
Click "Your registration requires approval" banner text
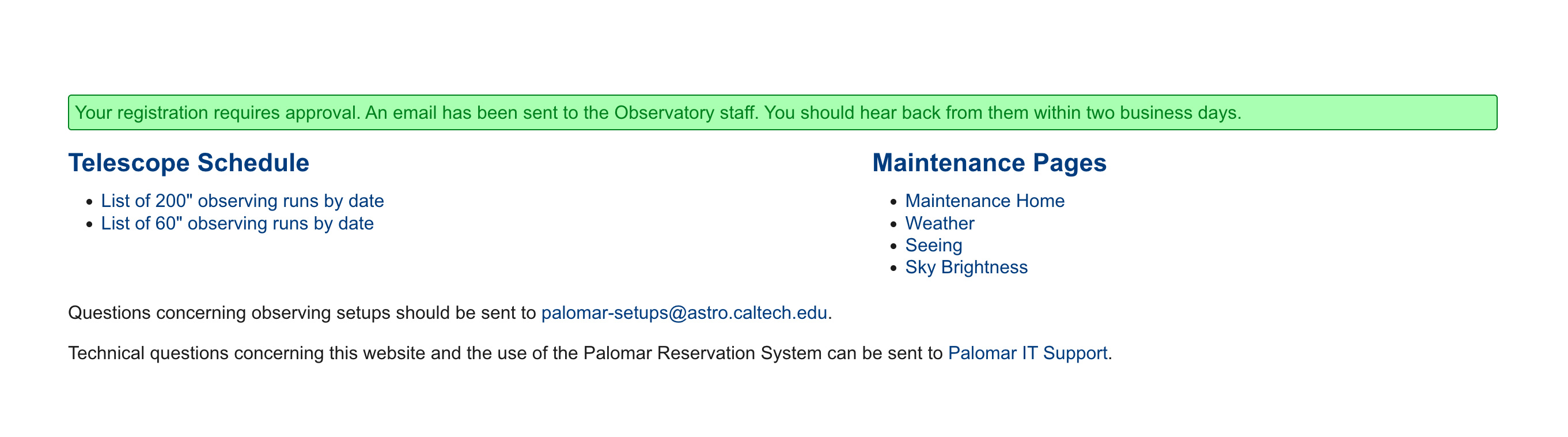coord(216,113)
